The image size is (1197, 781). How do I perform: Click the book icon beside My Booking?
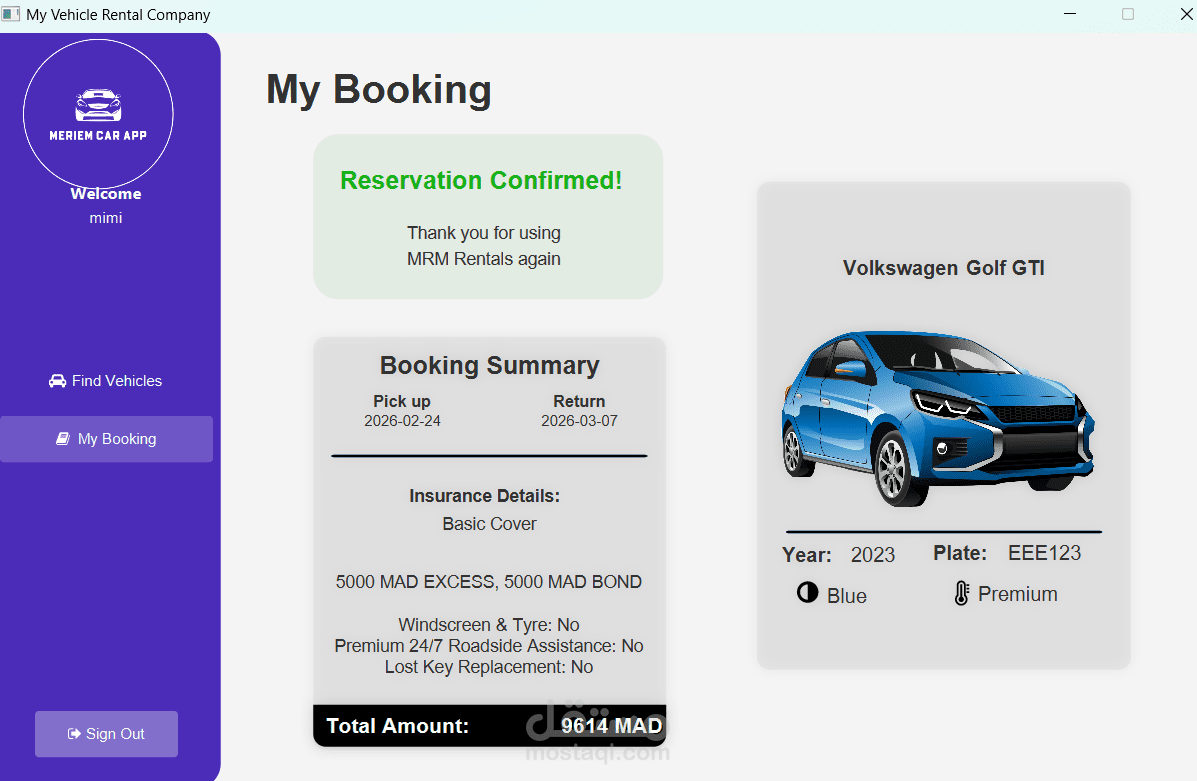point(63,439)
